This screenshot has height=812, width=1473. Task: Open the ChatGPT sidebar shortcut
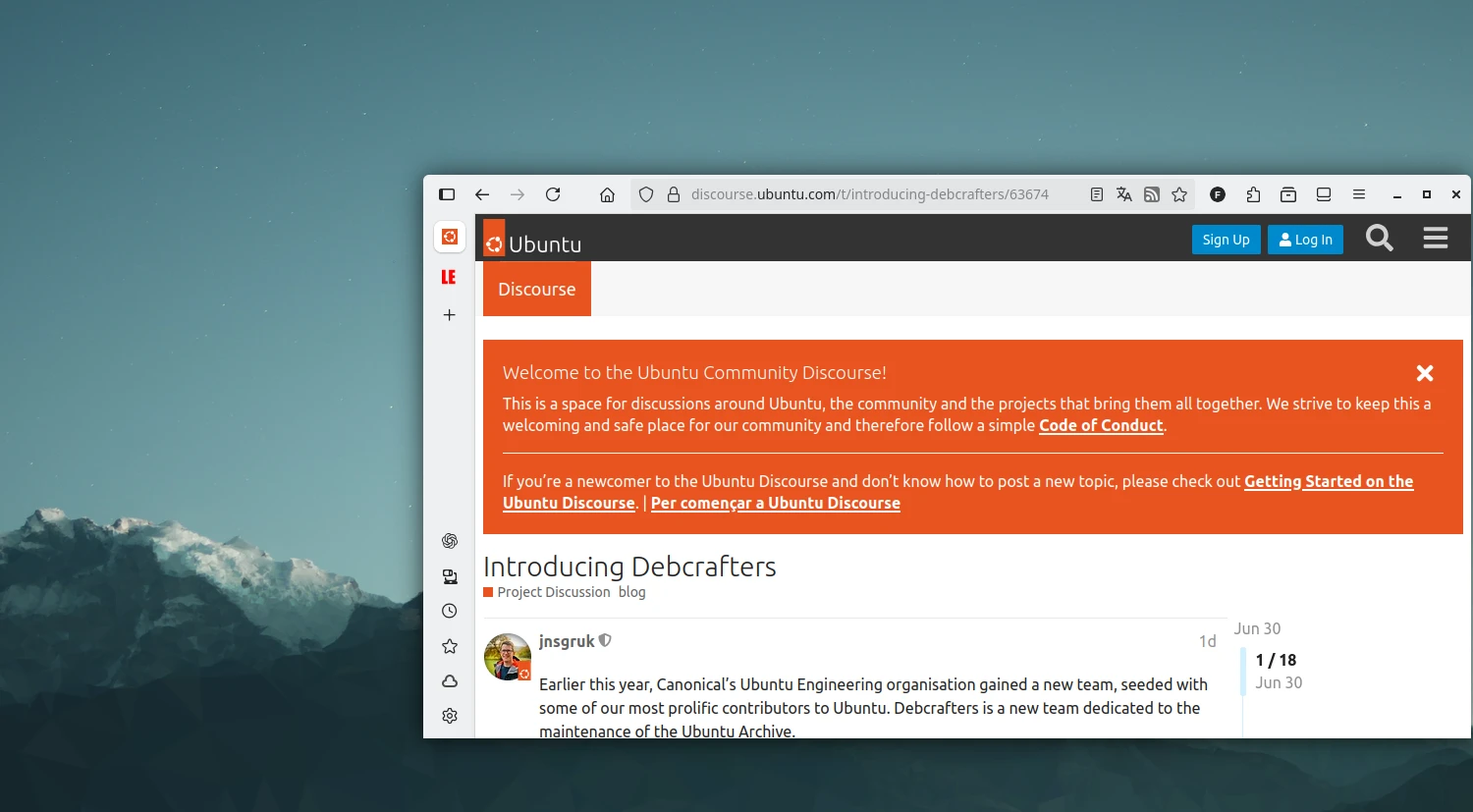coord(449,540)
